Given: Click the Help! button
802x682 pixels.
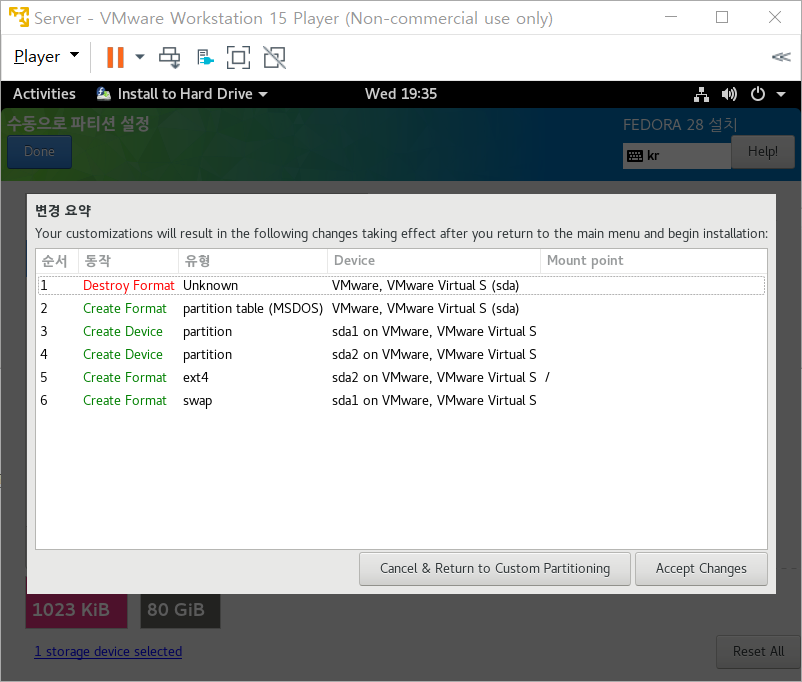Looking at the screenshot, I should (x=763, y=151).
